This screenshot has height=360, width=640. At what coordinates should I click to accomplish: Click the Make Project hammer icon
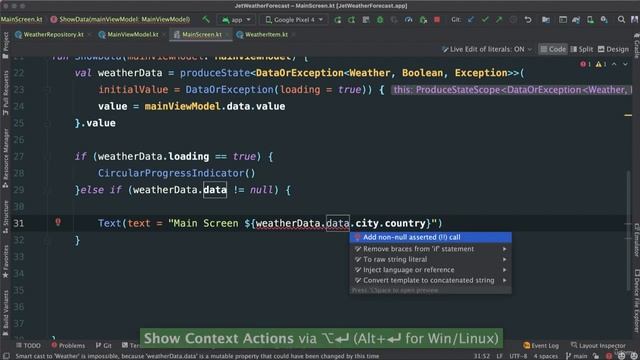click(x=206, y=20)
